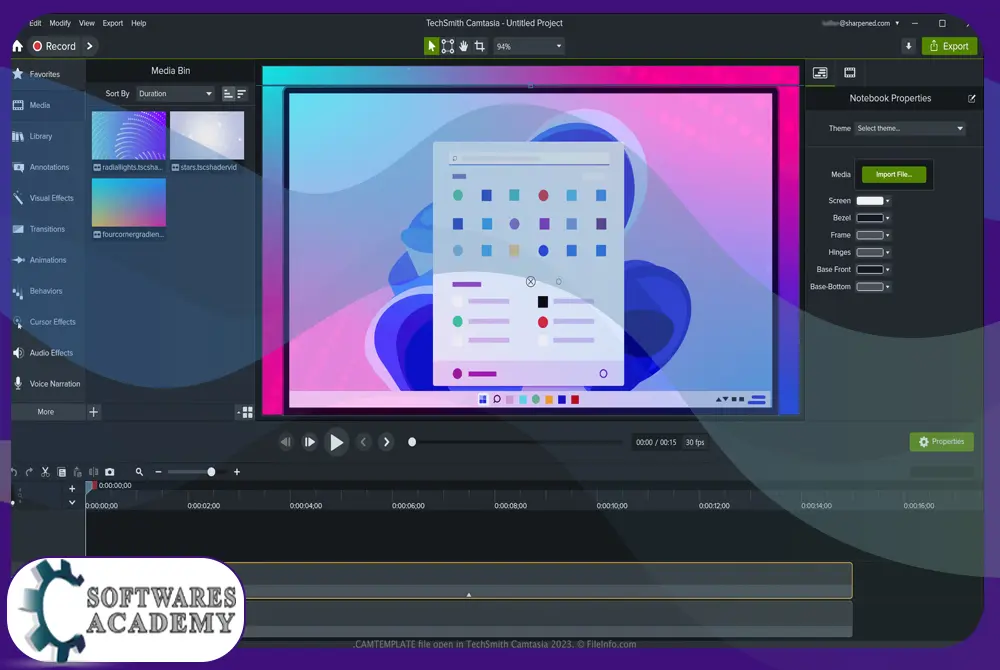This screenshot has height=670, width=1000.
Task: Open the Help menu
Action: pos(138,23)
